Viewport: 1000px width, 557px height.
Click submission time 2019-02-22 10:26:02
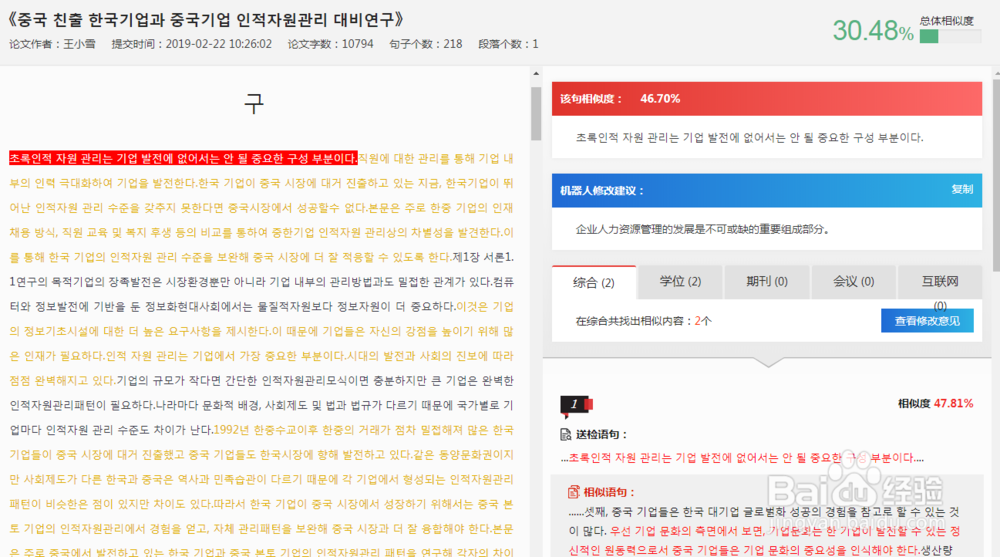[191, 44]
